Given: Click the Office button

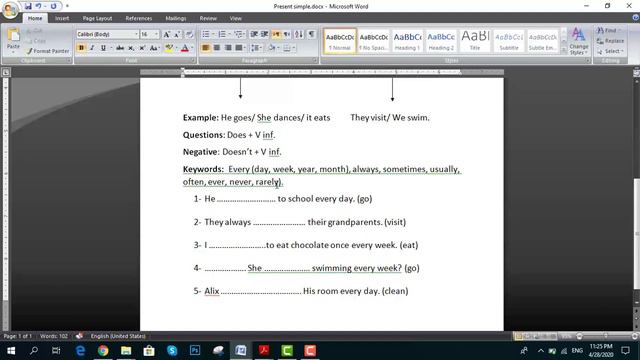Looking at the screenshot, I should coord(10,10).
